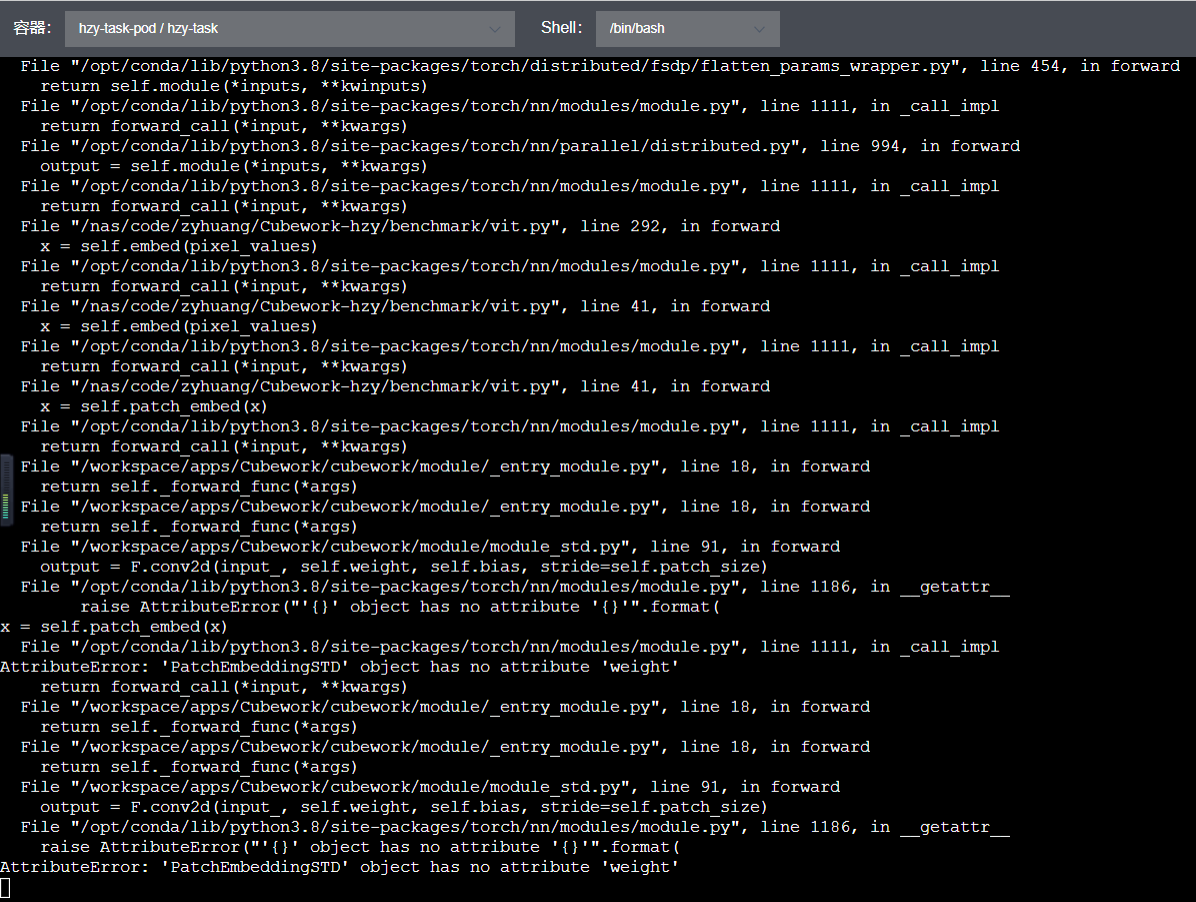This screenshot has width=1196, height=902.
Task: Click the terminal cursor block at bottom
Action: [6, 887]
